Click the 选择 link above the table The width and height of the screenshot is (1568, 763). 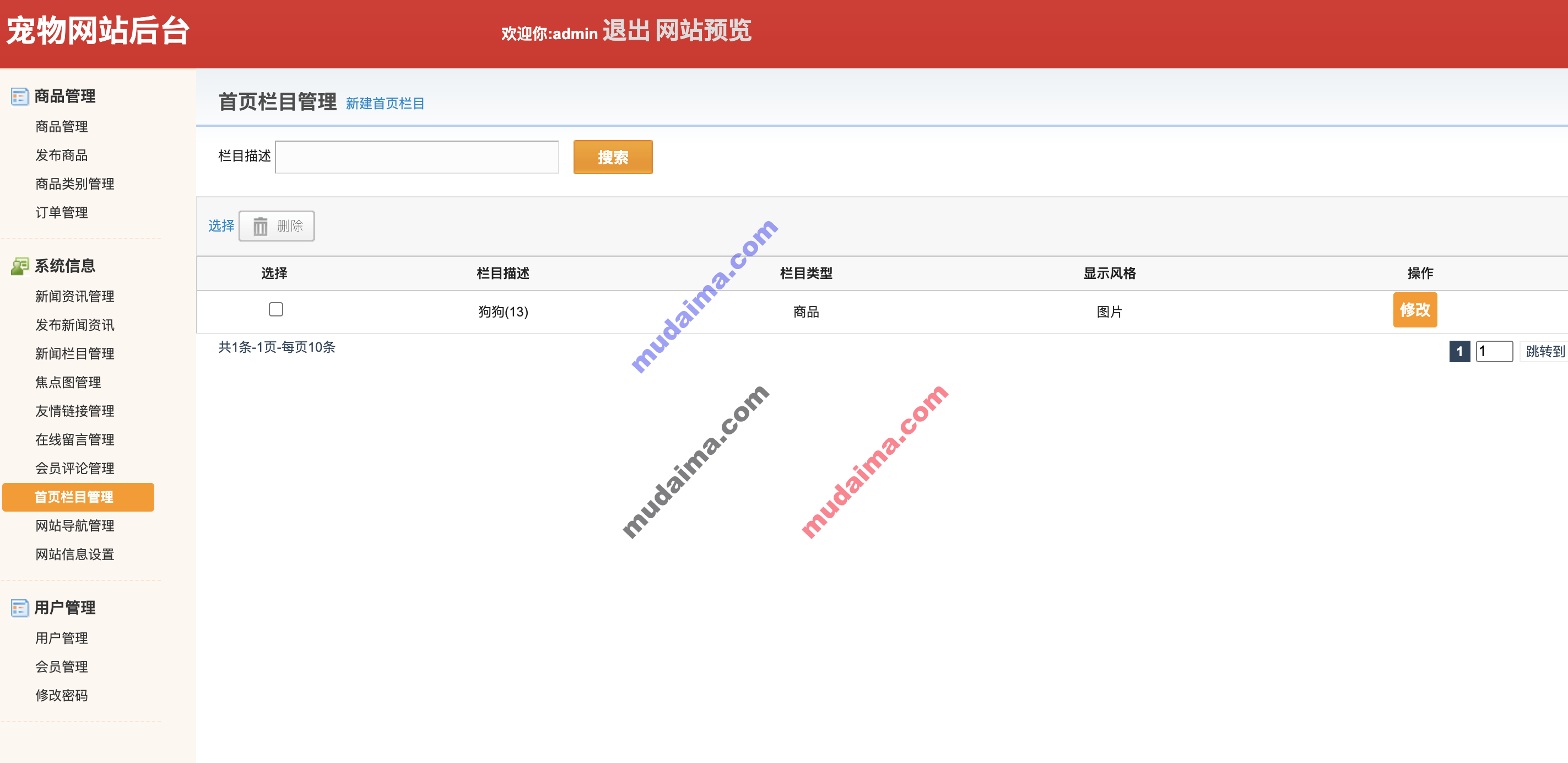point(221,226)
